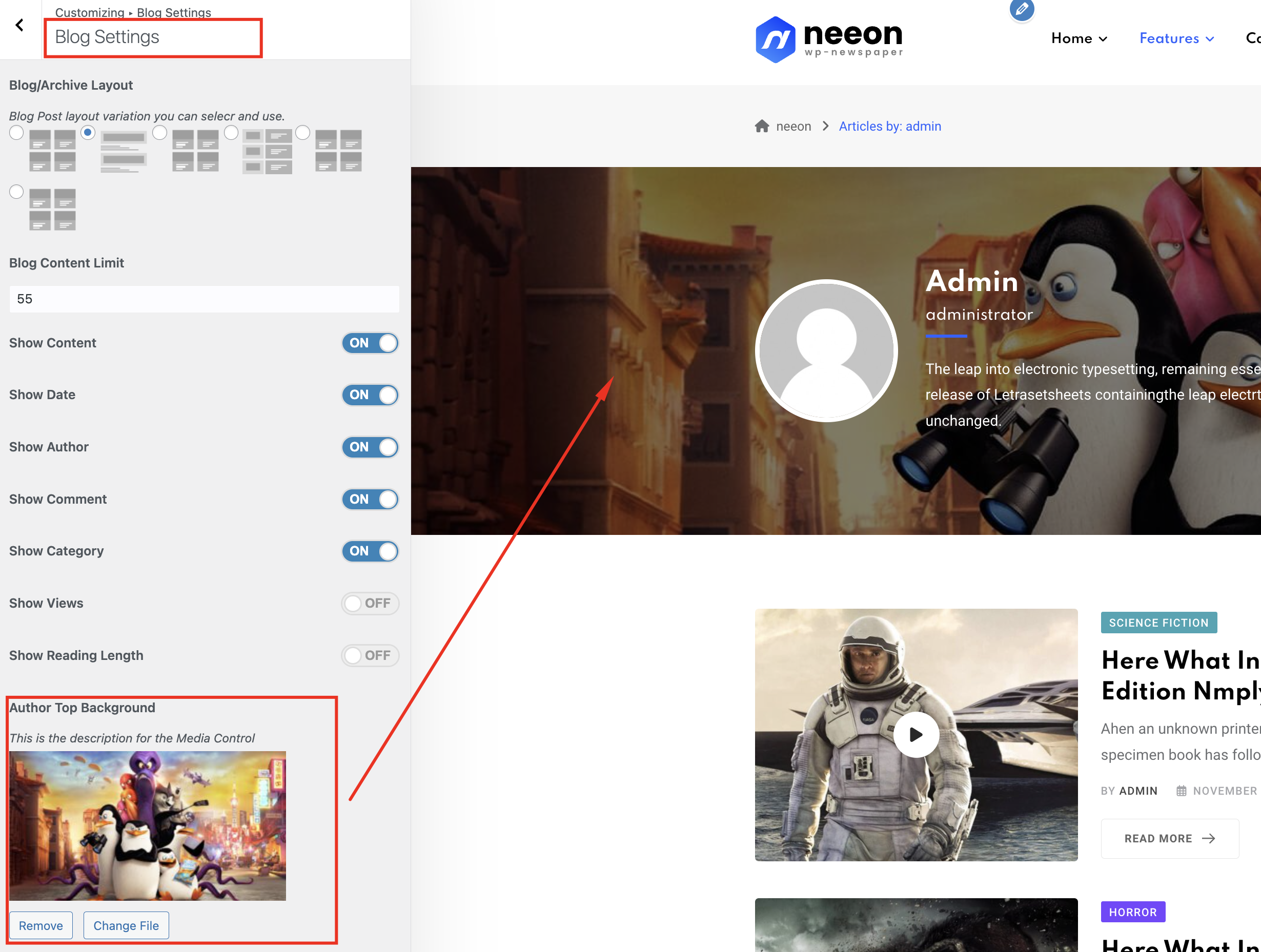Image resolution: width=1261 pixels, height=952 pixels.
Task: Enable Show Reading Length switch
Action: pos(370,655)
